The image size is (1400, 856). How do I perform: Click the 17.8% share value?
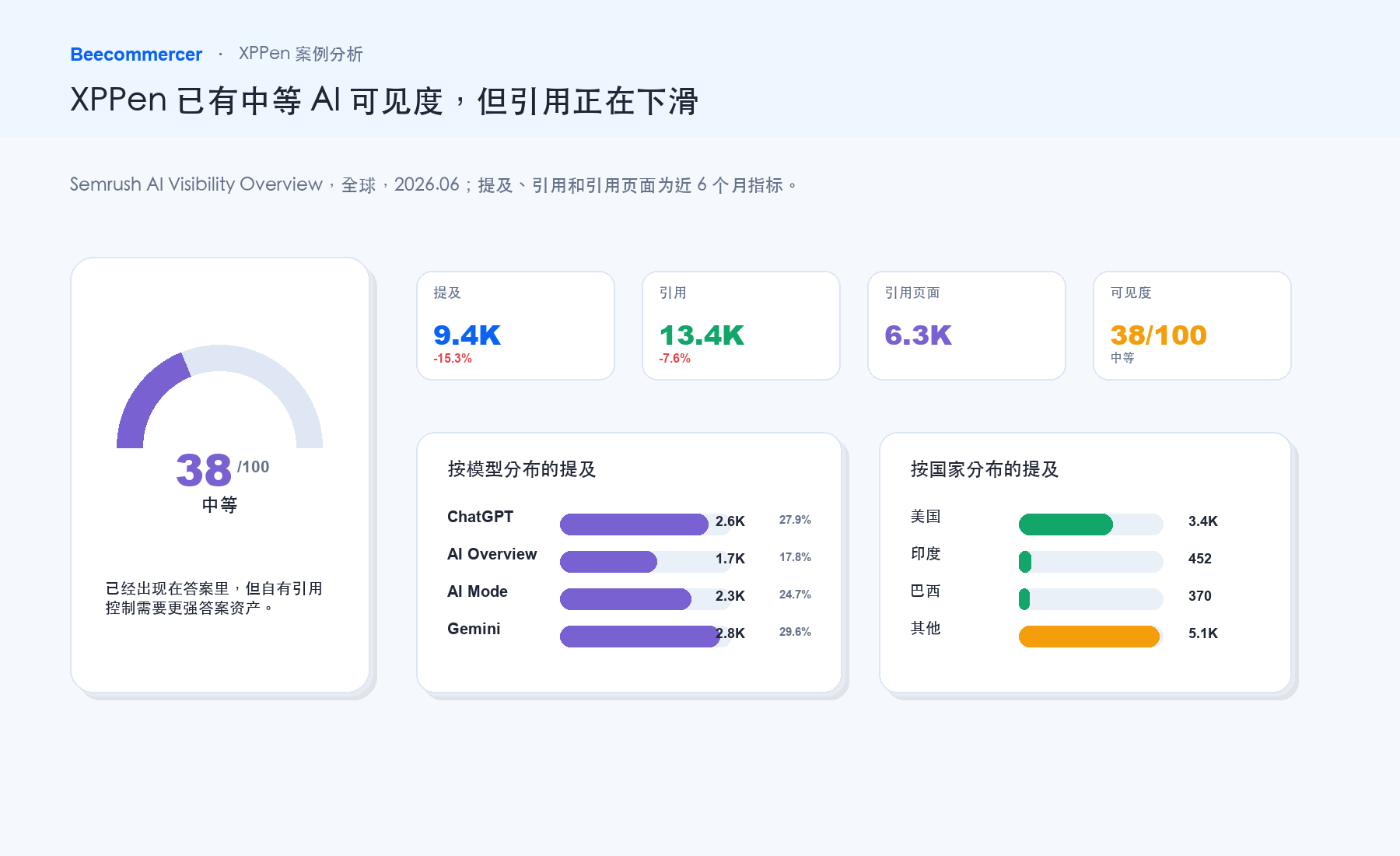click(x=795, y=557)
